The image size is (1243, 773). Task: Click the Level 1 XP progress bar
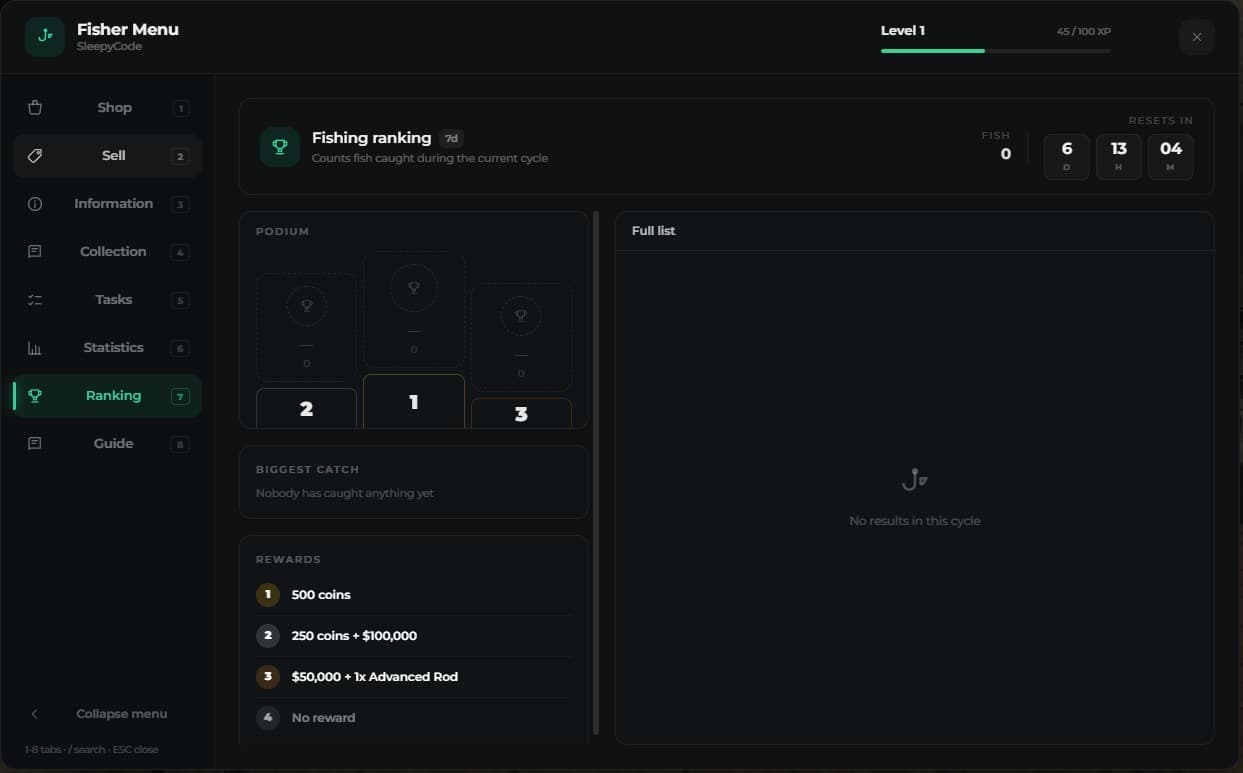(x=995, y=51)
